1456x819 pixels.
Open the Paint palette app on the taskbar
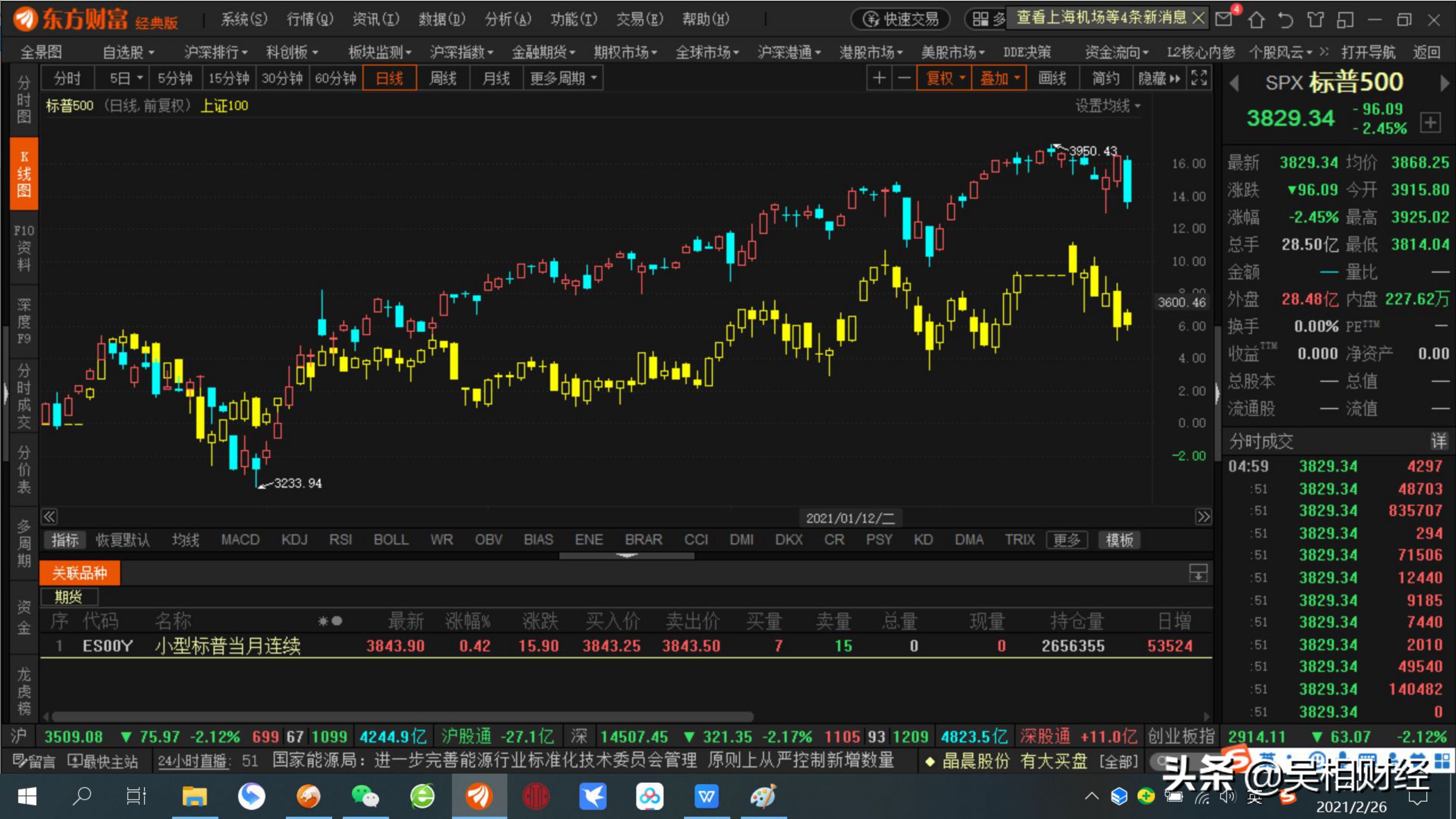click(763, 796)
